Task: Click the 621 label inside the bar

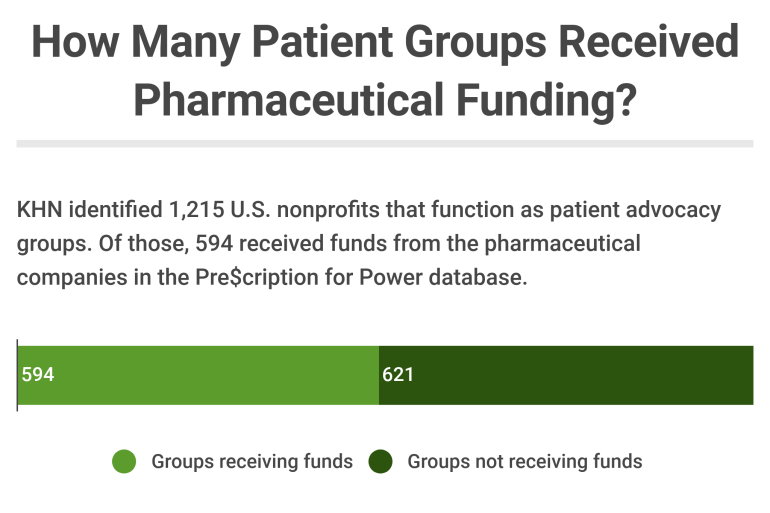Action: (398, 375)
